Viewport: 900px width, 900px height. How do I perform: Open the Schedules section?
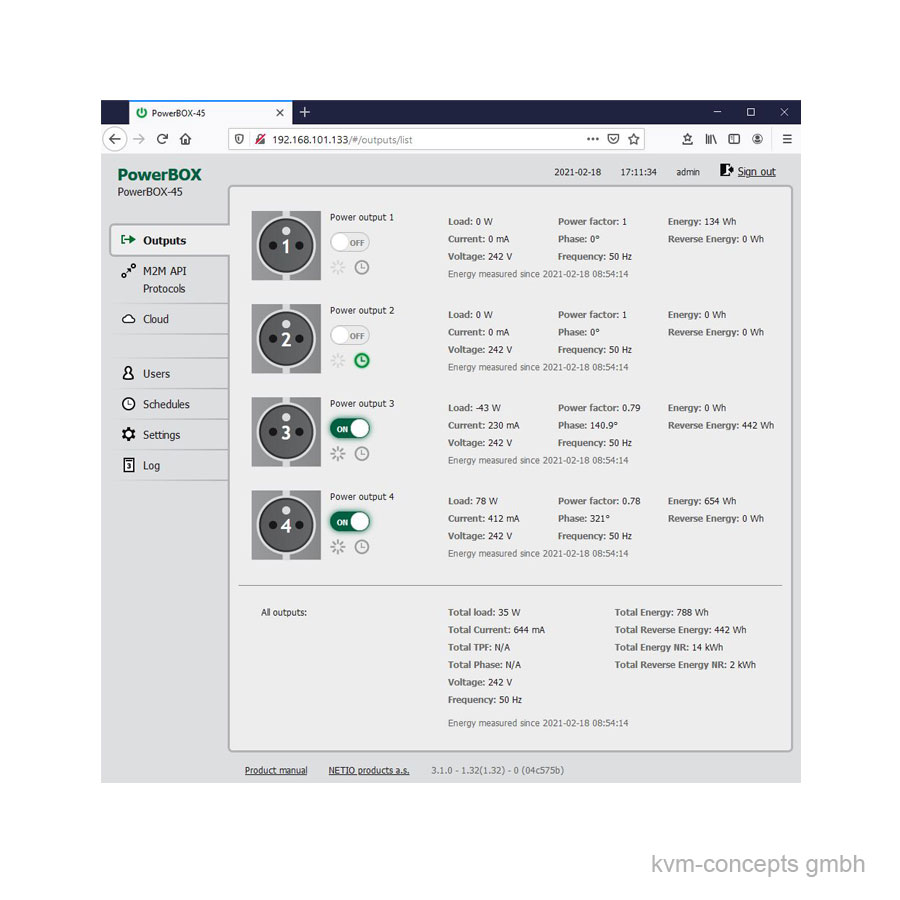coord(165,405)
